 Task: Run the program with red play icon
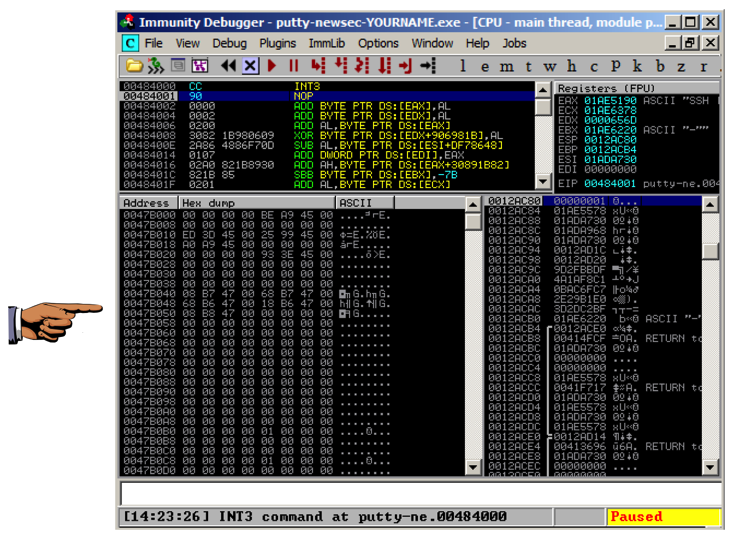(272, 66)
